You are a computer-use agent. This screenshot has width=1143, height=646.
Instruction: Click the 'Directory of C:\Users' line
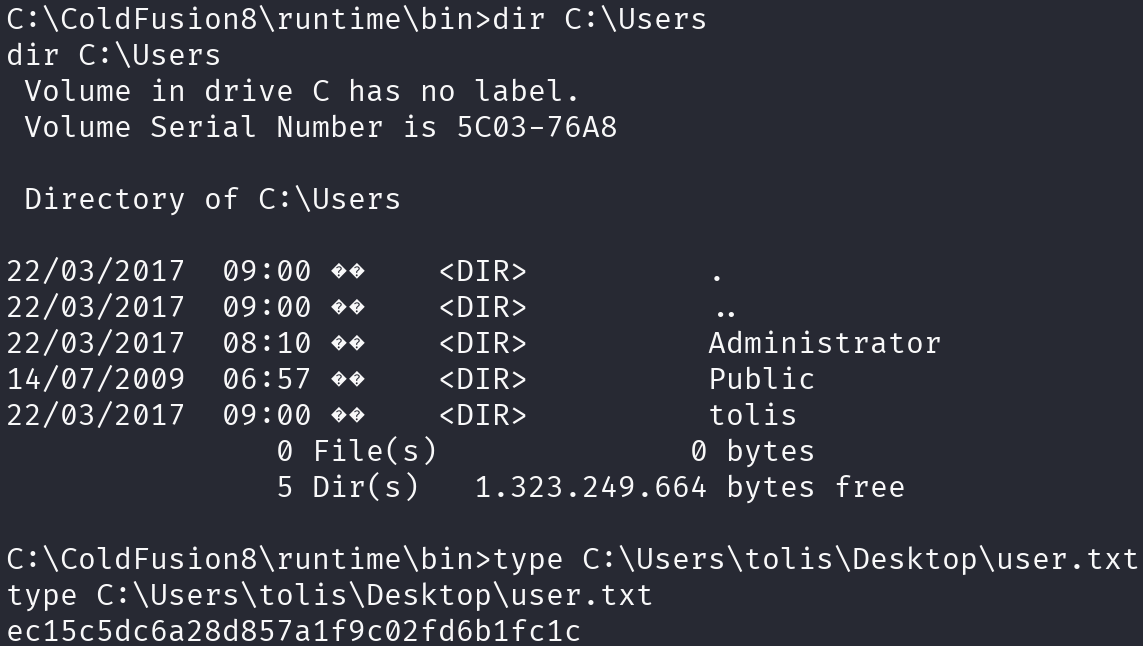(212, 199)
